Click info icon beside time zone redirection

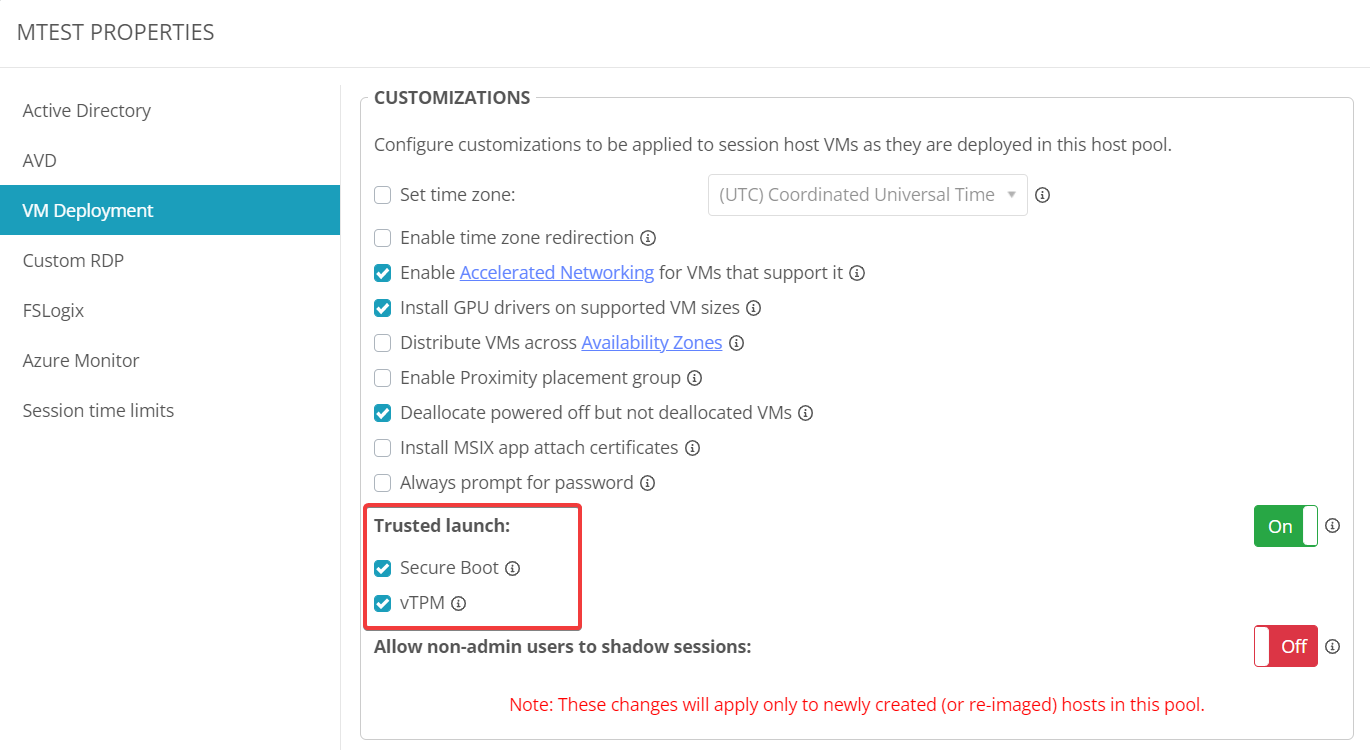click(648, 238)
